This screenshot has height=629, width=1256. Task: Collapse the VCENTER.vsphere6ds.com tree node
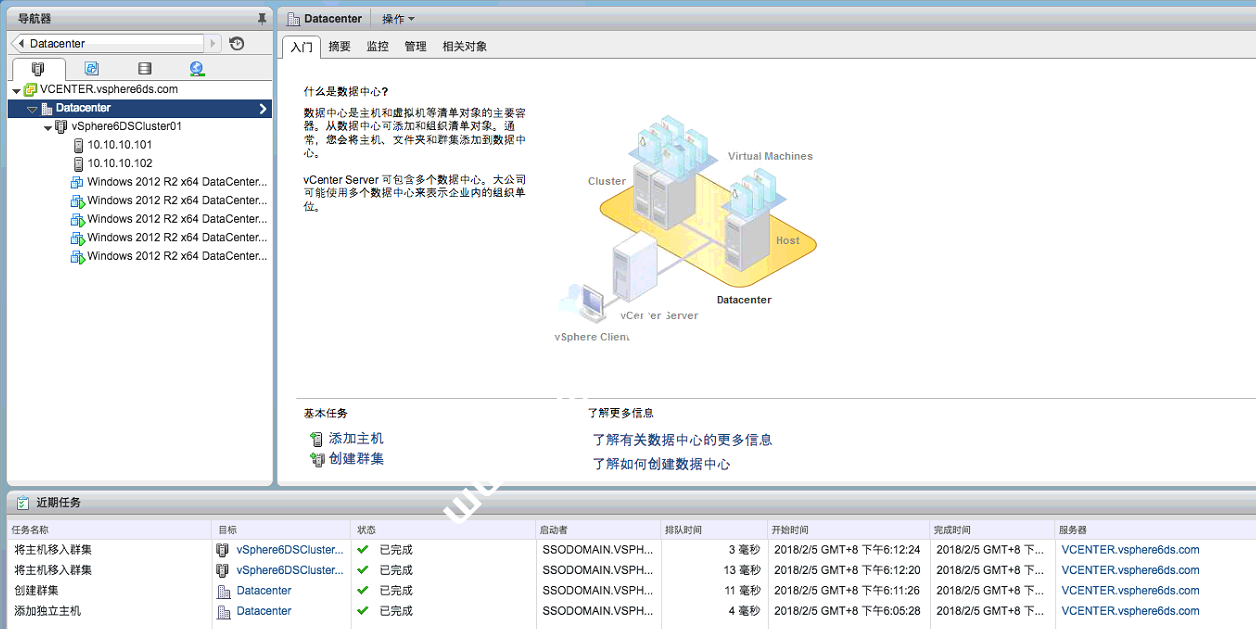[16, 91]
